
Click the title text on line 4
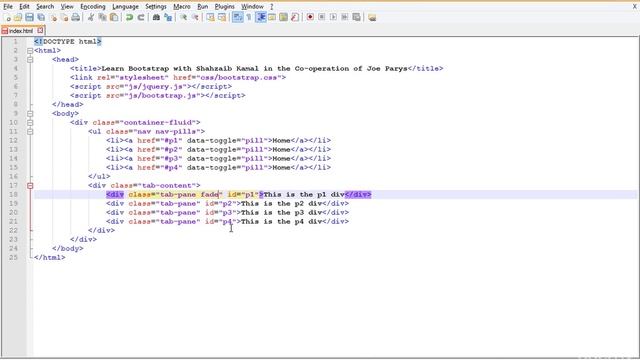254,69
